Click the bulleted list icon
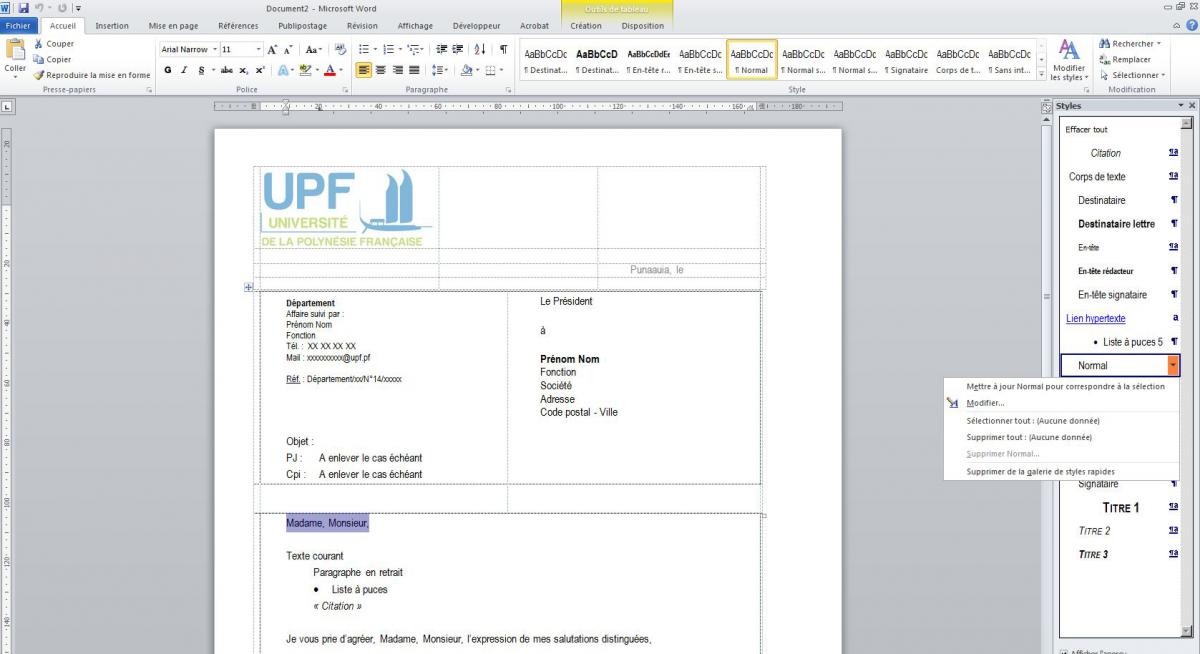 365,49
